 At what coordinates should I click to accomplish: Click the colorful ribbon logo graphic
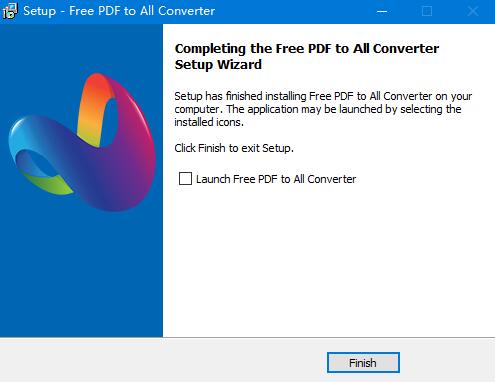82,142
